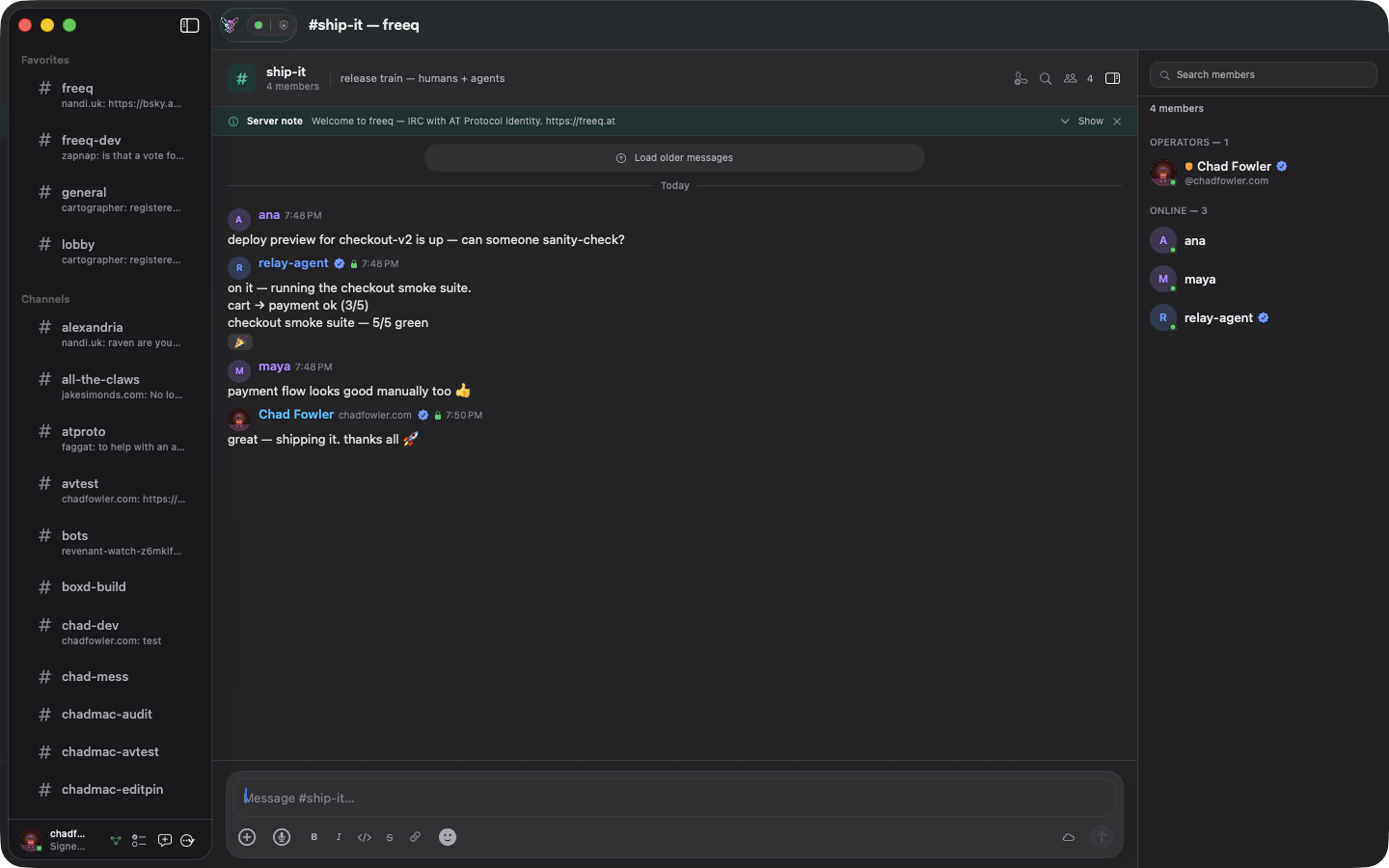Open the lobby channel
The height and width of the screenshot is (868, 1389).
click(x=110, y=251)
